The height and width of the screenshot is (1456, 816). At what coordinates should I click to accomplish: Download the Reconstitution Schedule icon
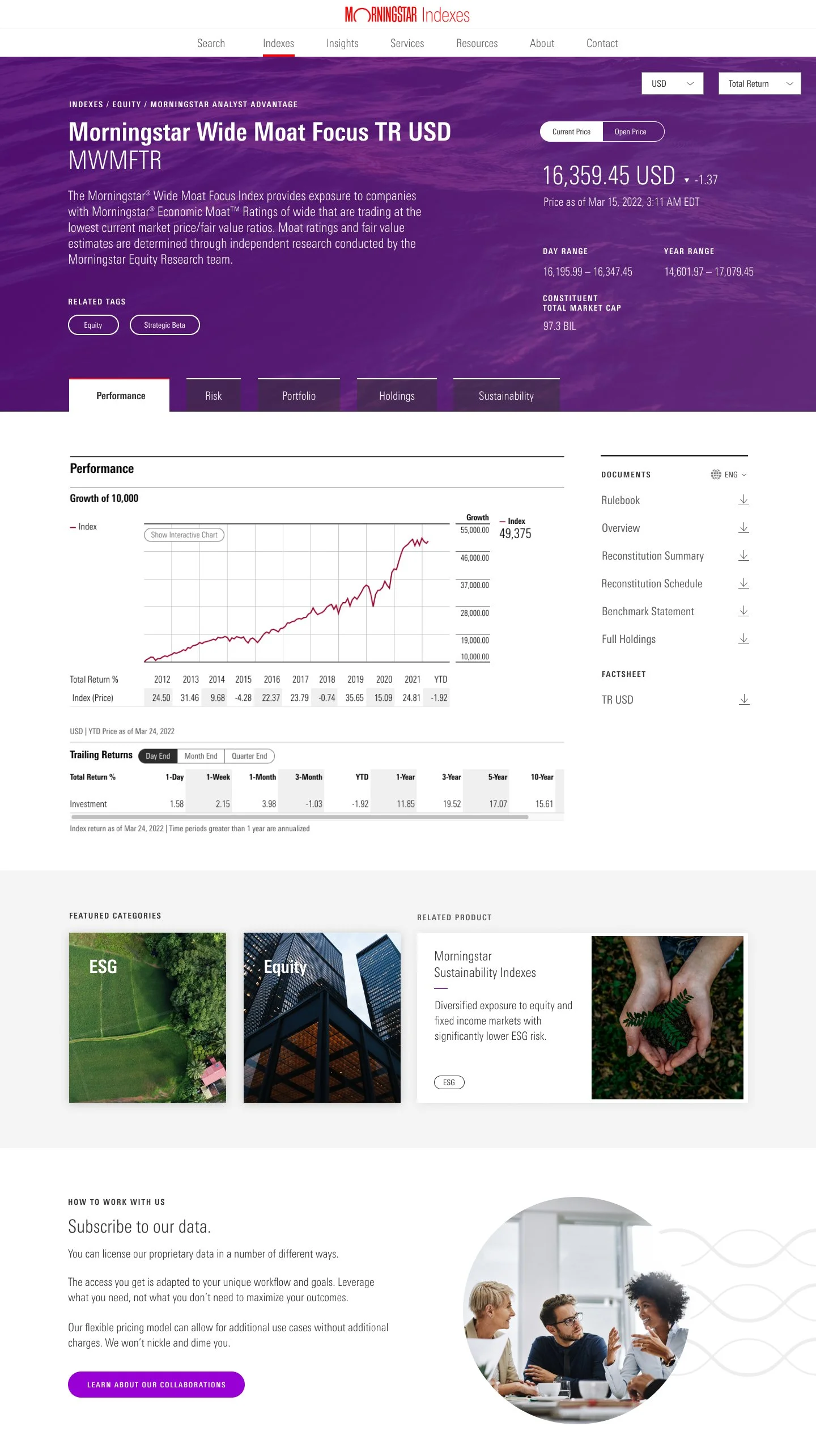743,583
